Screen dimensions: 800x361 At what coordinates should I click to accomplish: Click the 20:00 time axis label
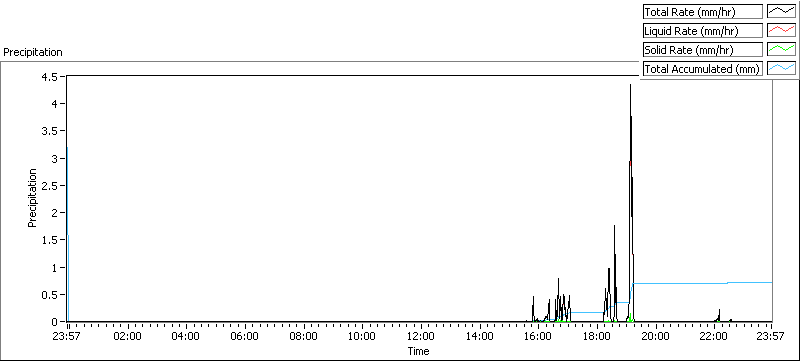[655, 337]
